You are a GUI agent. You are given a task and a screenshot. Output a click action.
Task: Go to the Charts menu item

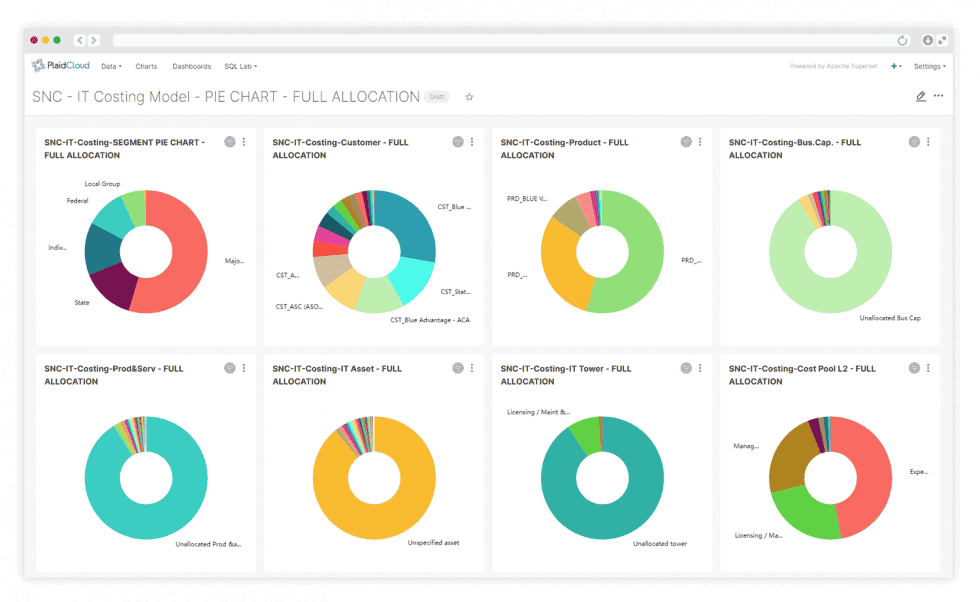coord(146,66)
